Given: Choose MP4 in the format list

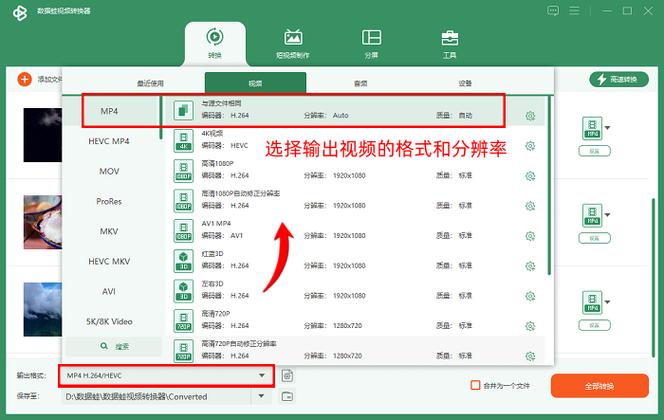Looking at the screenshot, I should [x=109, y=111].
